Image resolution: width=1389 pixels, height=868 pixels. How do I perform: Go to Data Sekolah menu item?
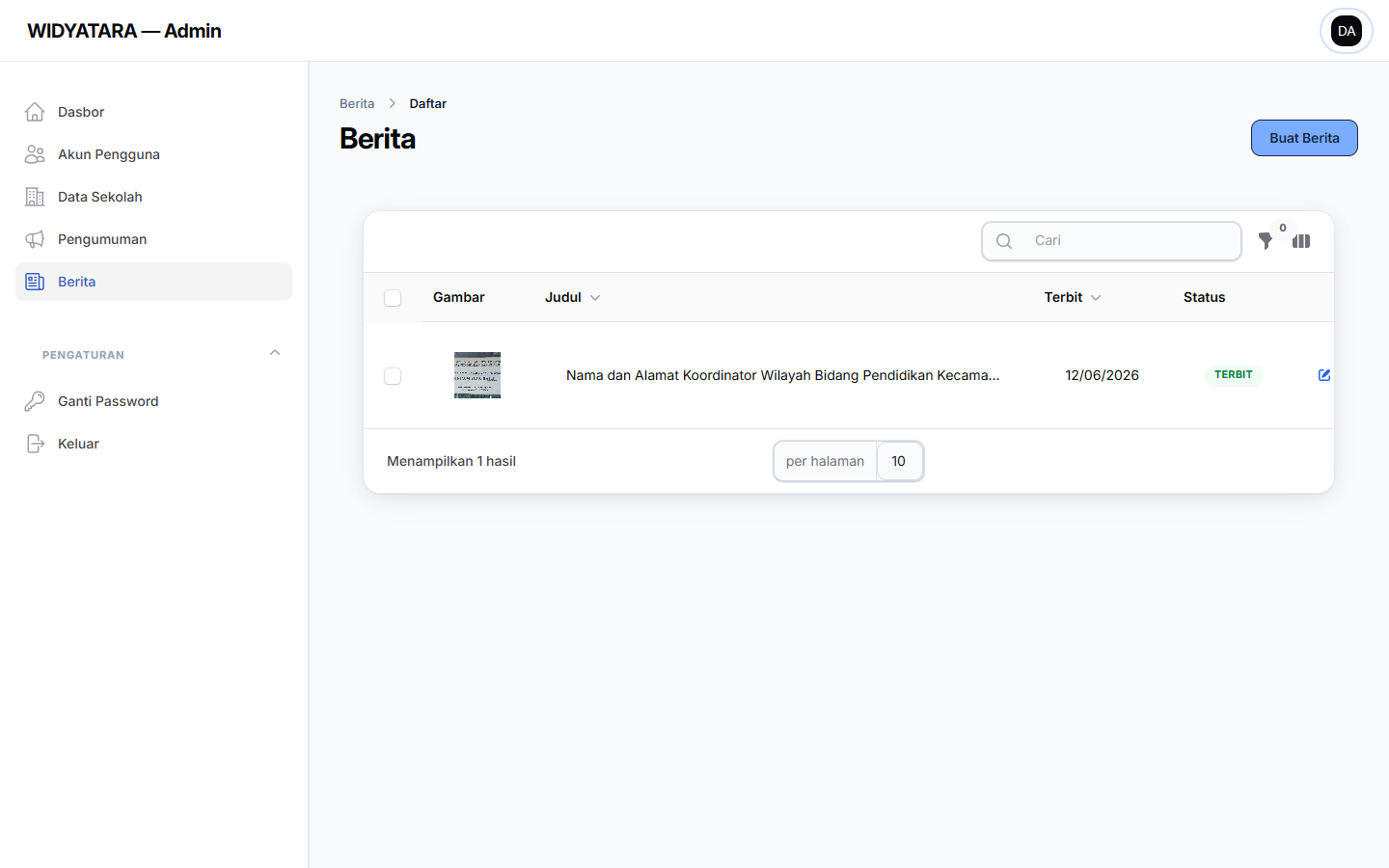tap(153, 197)
